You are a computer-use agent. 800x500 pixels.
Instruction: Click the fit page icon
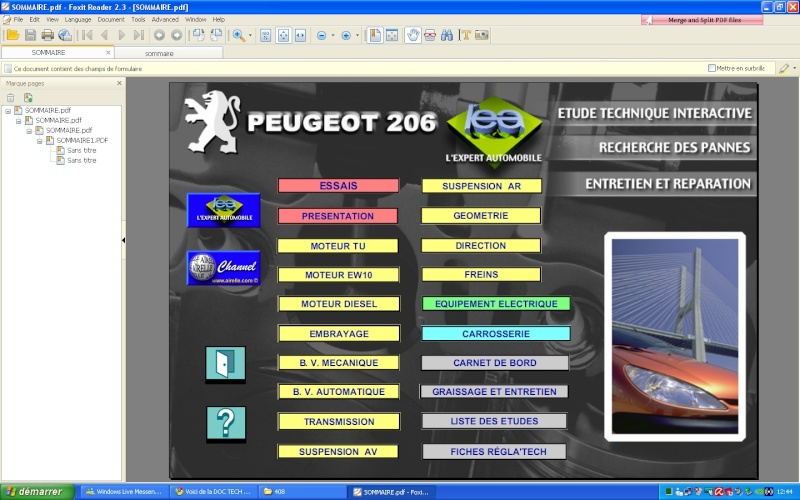coord(283,35)
